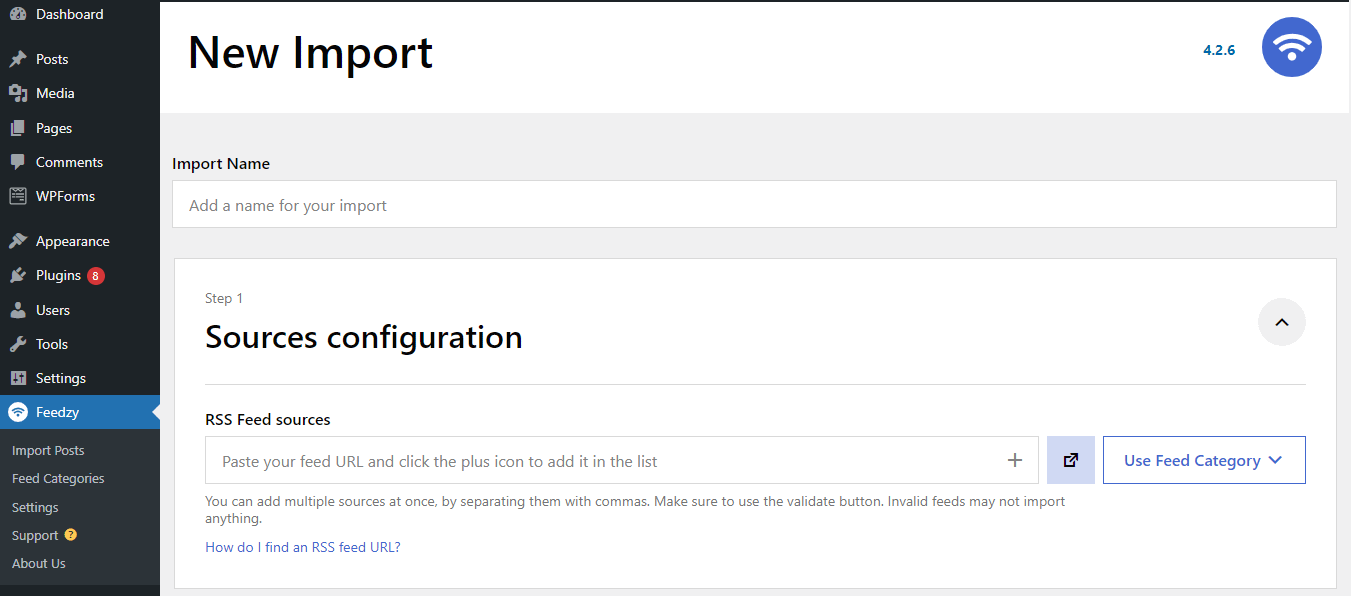Open Feed Categories under Feedzy
Image resolution: width=1351 pixels, height=596 pixels.
click(57, 478)
